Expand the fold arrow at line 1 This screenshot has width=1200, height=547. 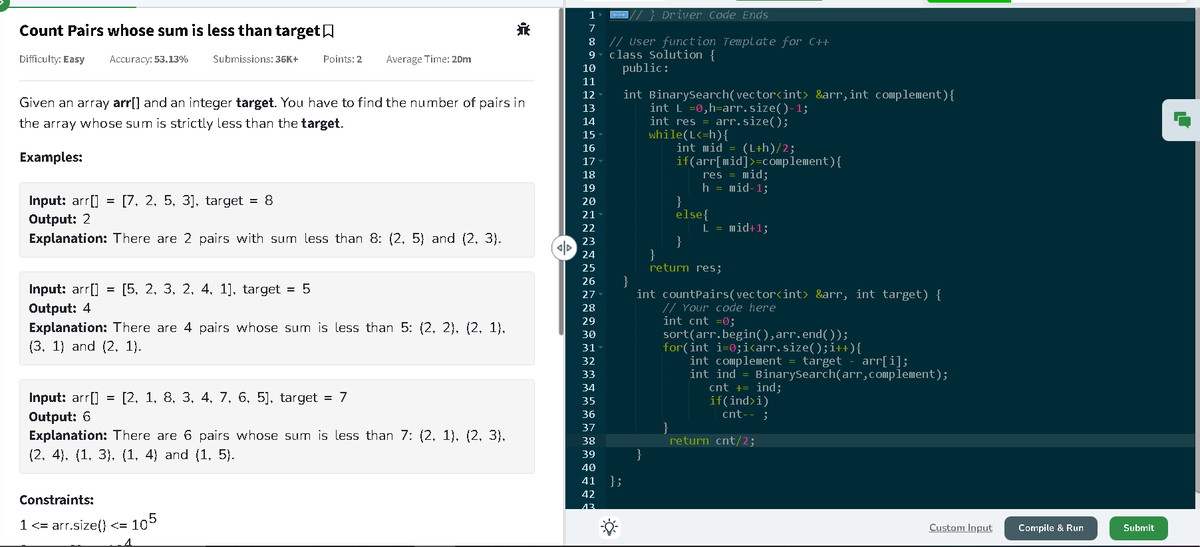pos(603,14)
